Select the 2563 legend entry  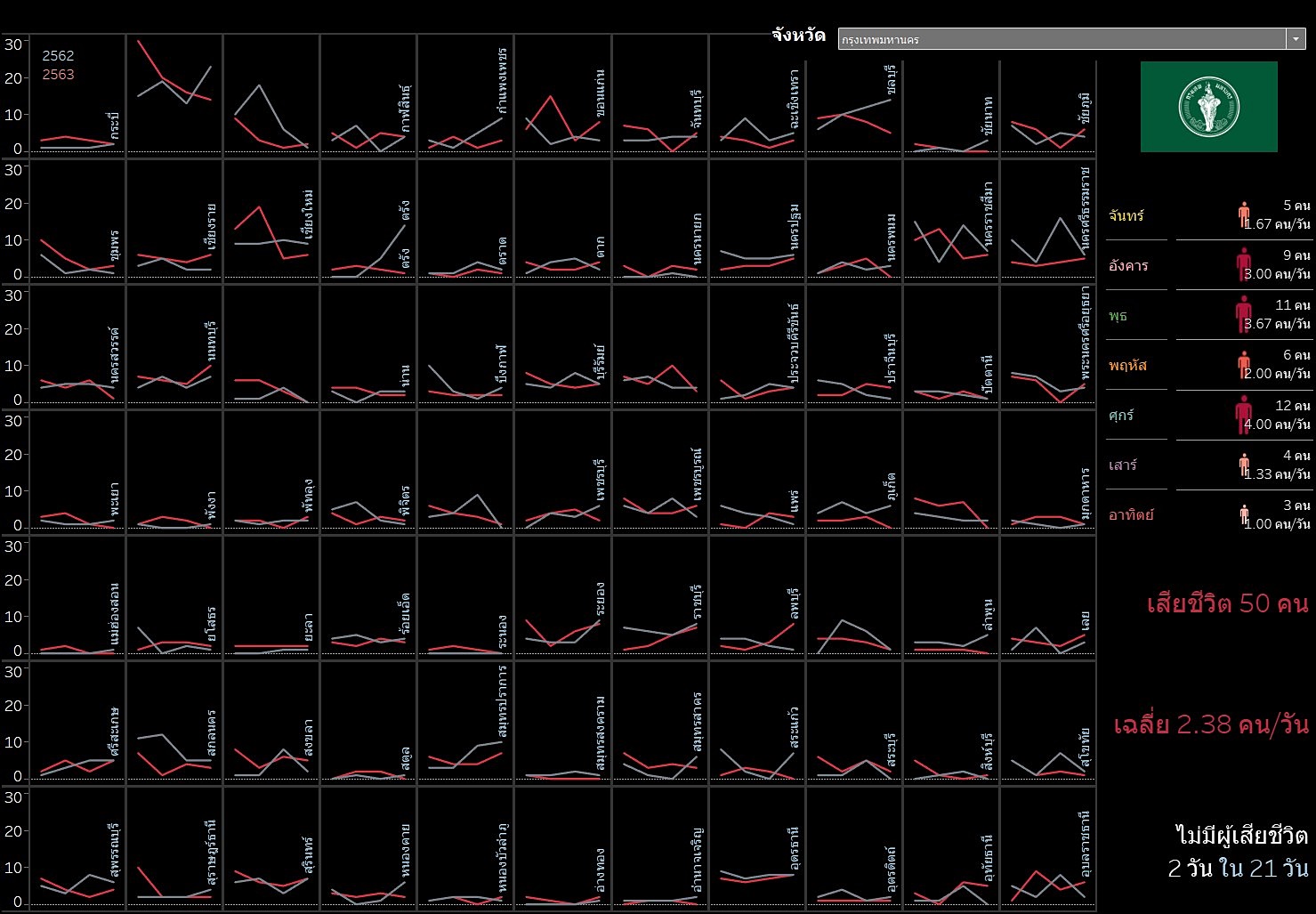pos(59,75)
